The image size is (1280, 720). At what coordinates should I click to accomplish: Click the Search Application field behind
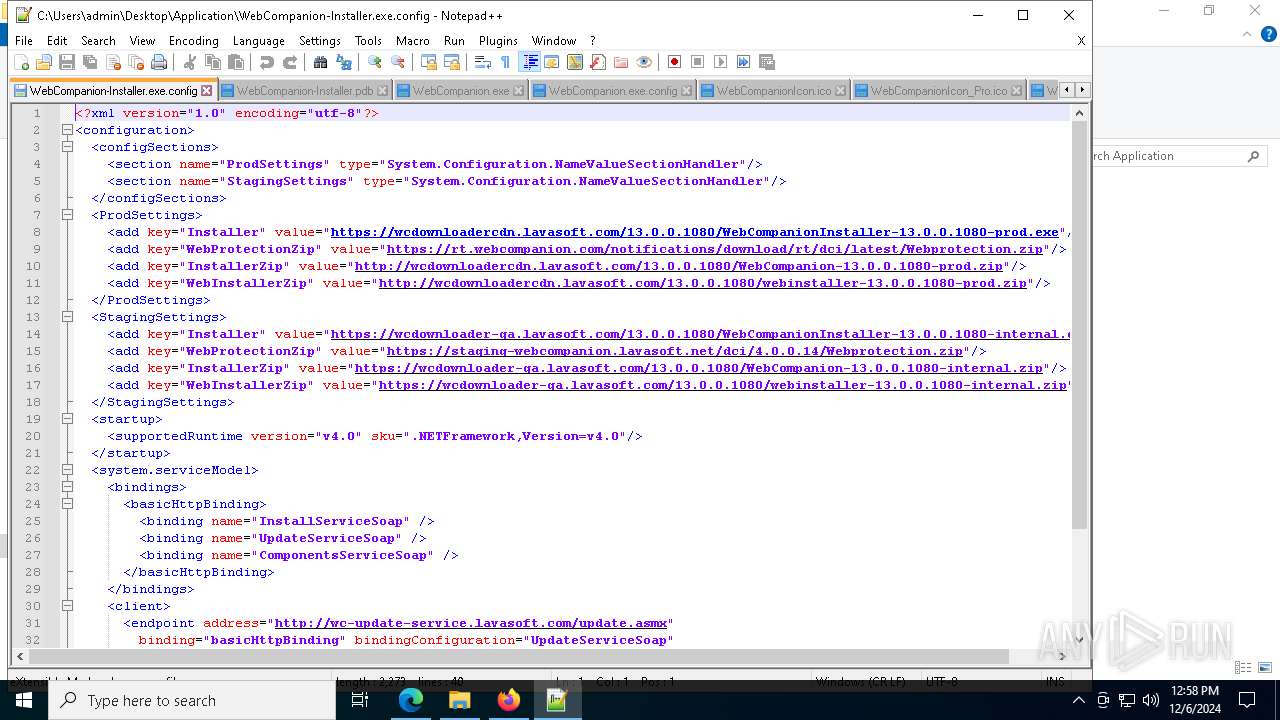[x=1179, y=156]
